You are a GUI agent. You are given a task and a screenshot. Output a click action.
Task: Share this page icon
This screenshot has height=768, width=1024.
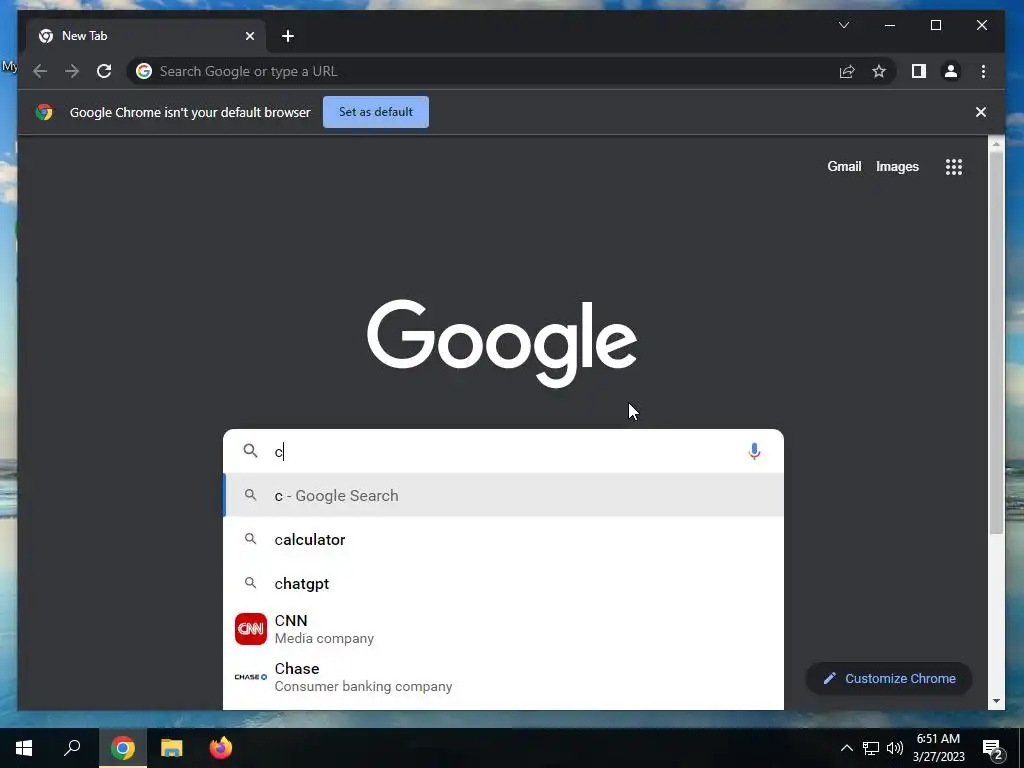pos(847,71)
